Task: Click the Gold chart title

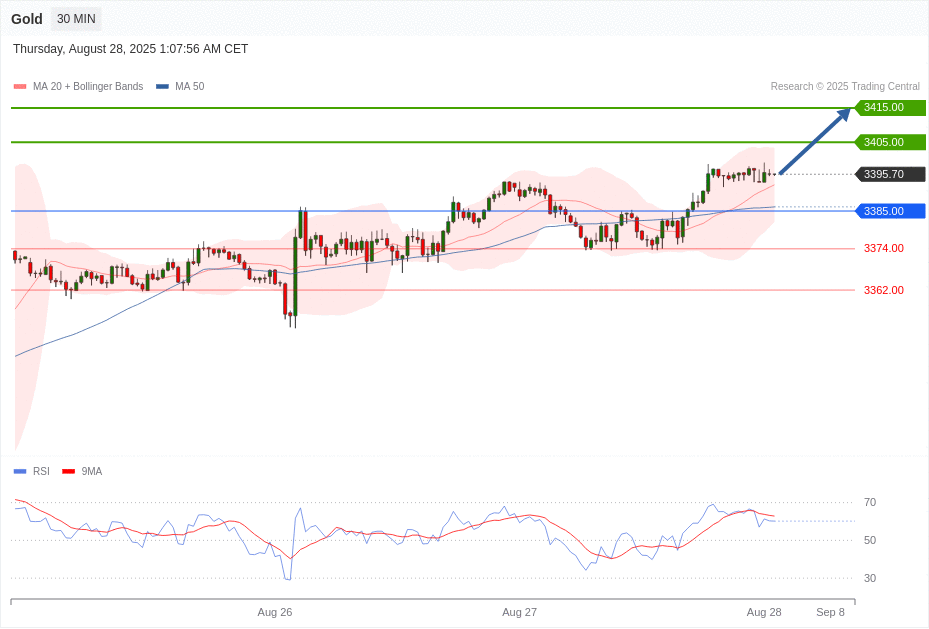Action: [27, 19]
